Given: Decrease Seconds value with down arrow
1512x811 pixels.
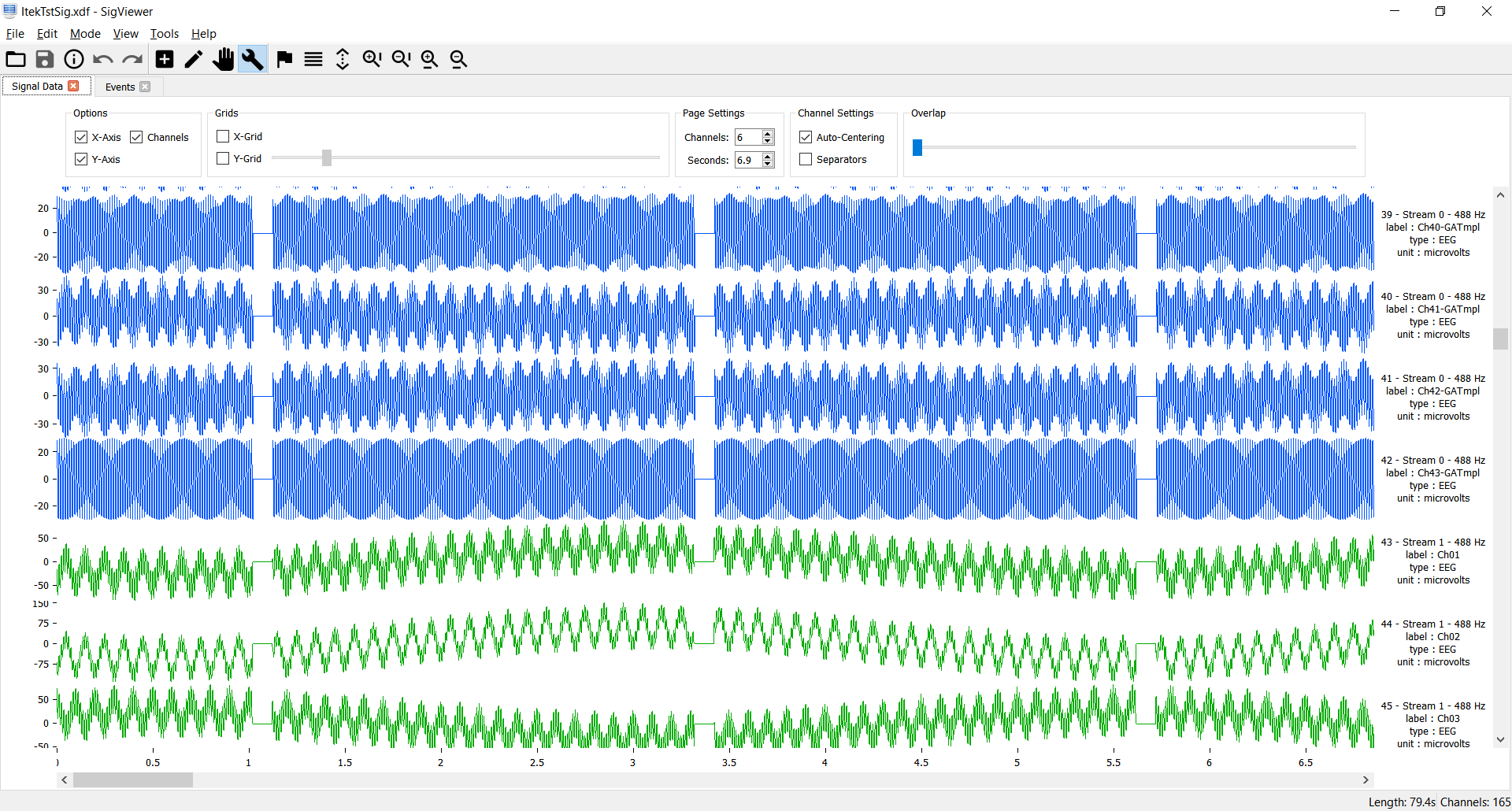Looking at the screenshot, I should tap(768, 164).
